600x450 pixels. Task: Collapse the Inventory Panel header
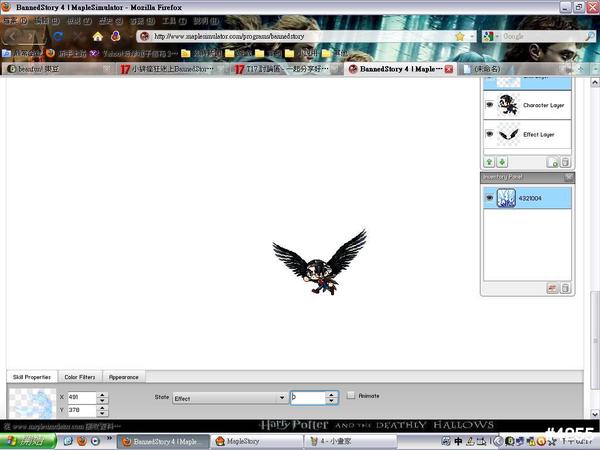[568, 177]
